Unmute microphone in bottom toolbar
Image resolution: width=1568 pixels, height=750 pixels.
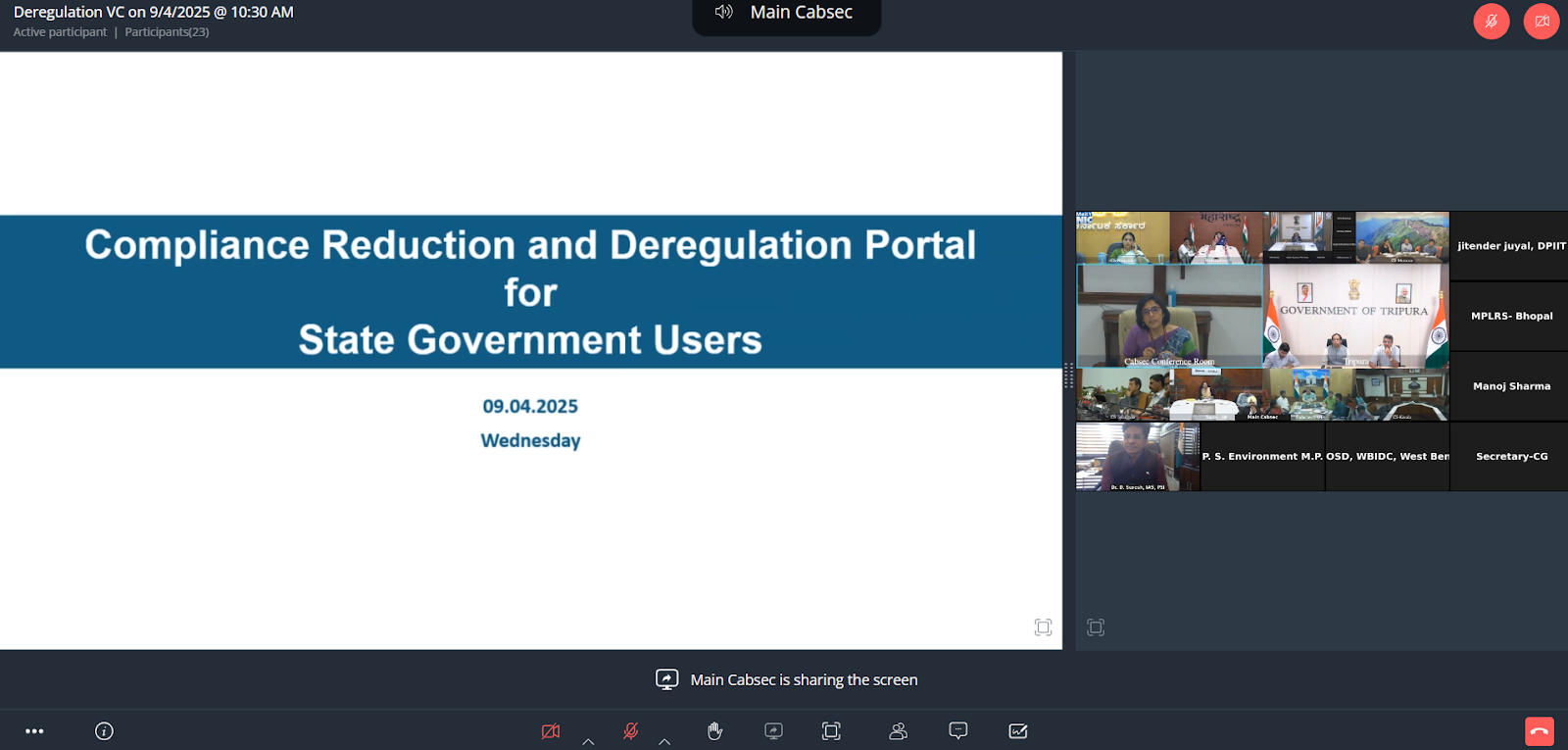tap(631, 731)
